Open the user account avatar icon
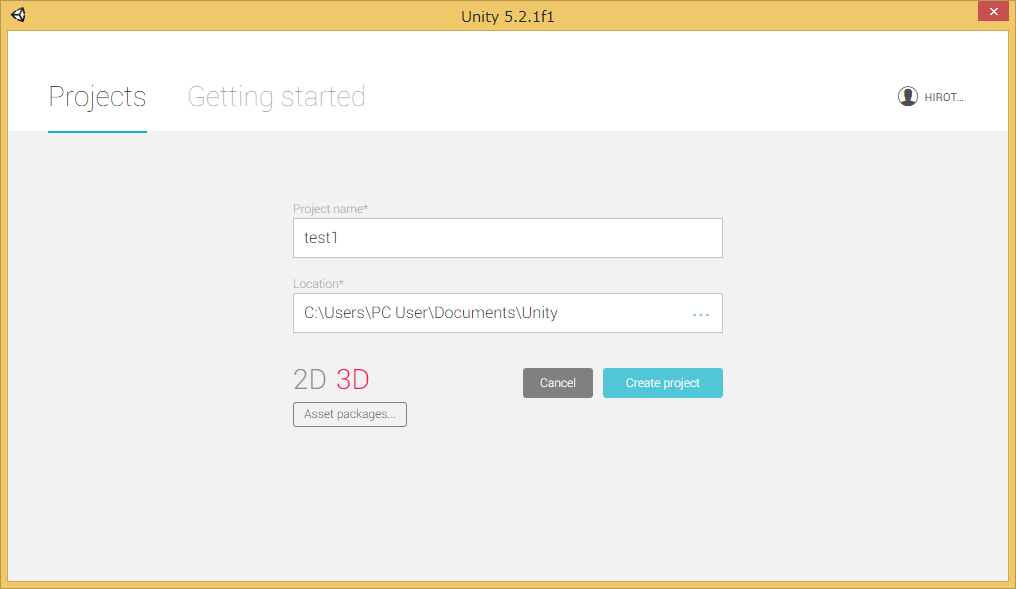1016x589 pixels. [907, 96]
